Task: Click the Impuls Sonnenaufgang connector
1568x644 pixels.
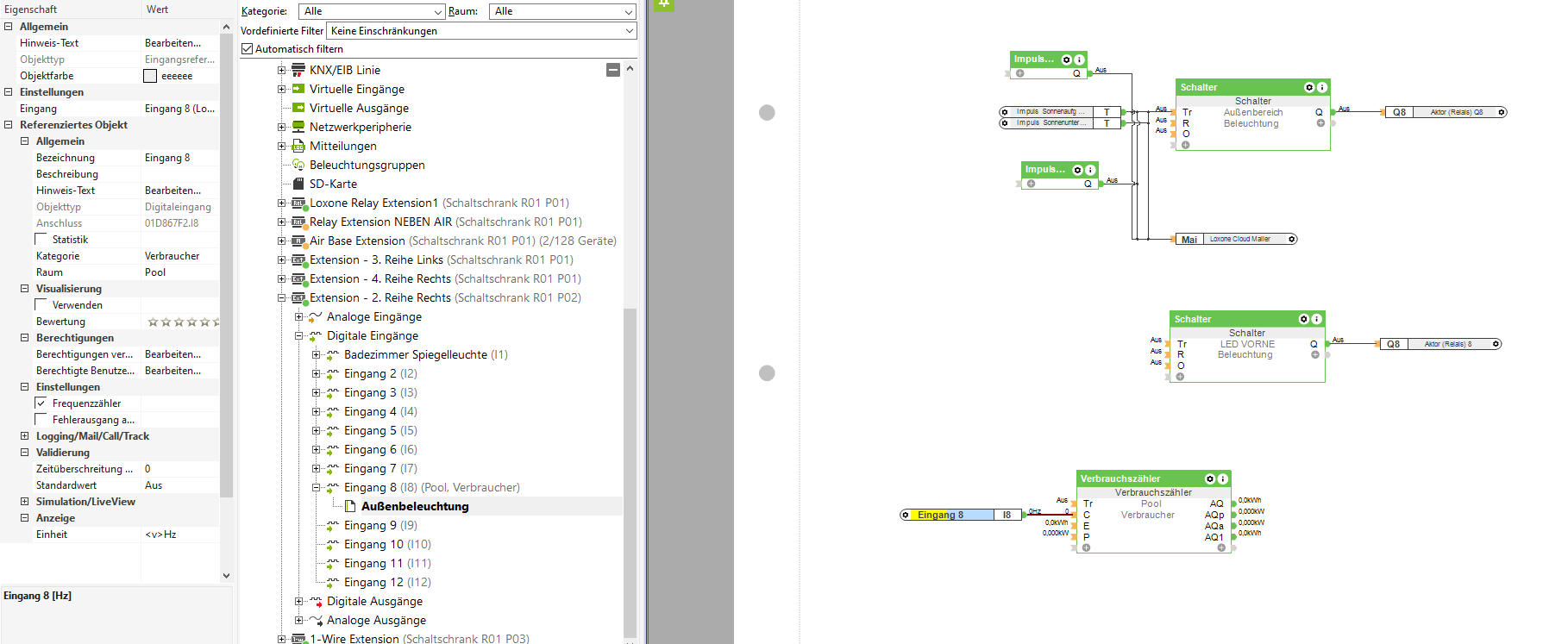Action: (x=1060, y=112)
